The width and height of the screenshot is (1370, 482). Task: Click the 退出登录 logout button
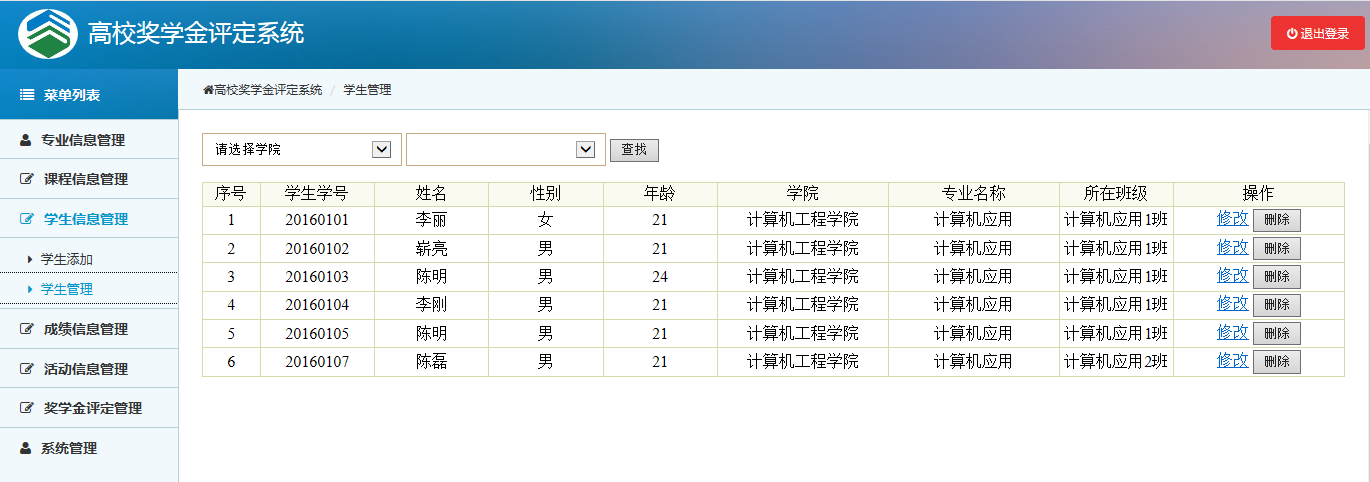pos(1317,33)
